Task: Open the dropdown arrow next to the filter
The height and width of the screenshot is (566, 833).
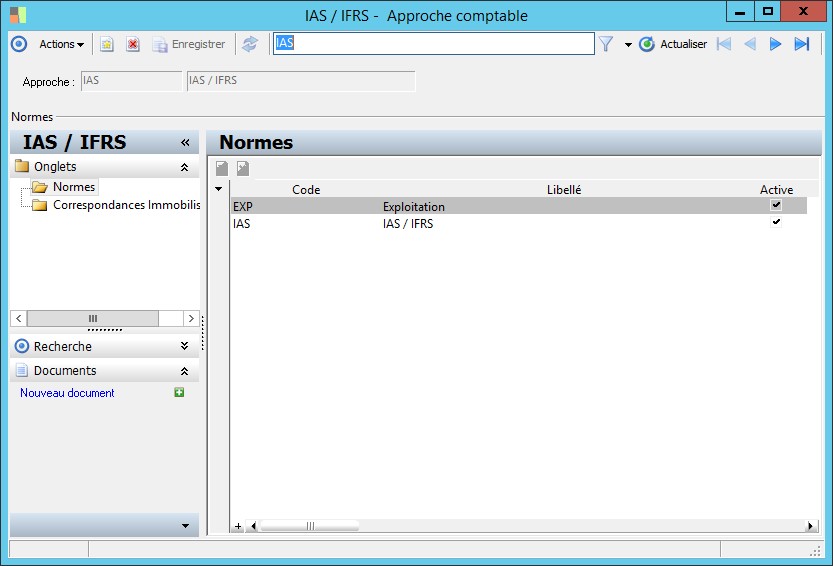Action: [x=628, y=45]
